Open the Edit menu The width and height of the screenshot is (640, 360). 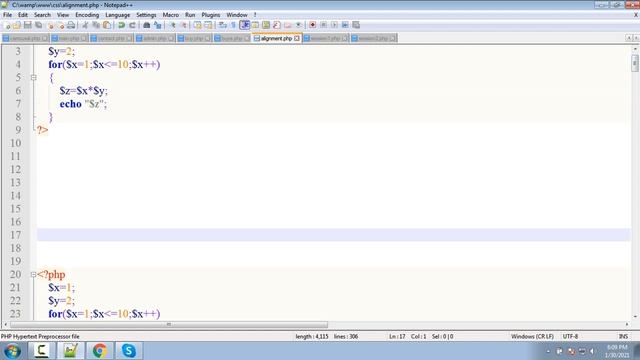pyautogui.click(x=23, y=15)
